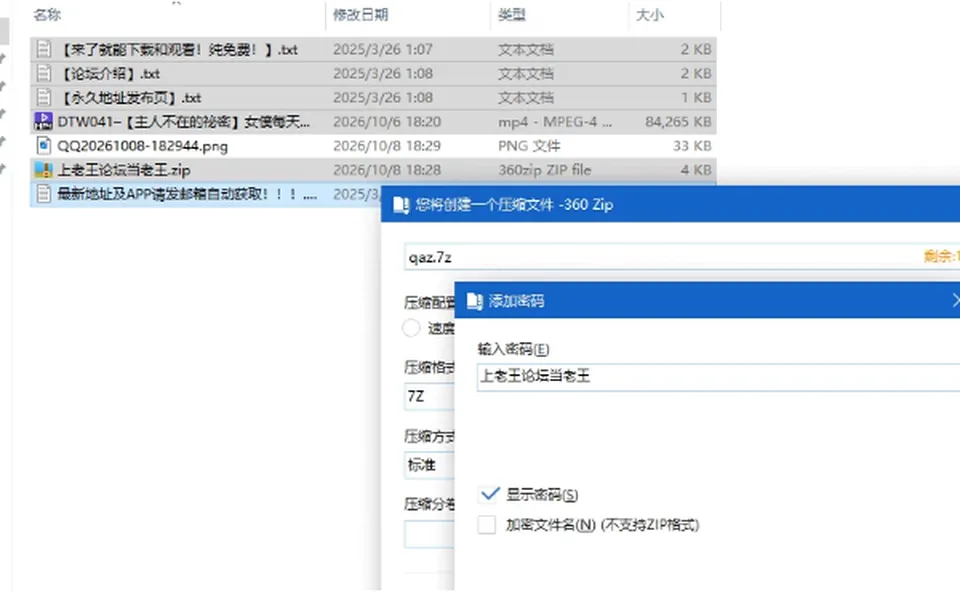Click the 输入密码 field containing 上老王论坛当老王
The width and height of the screenshot is (960, 592).
(718, 377)
